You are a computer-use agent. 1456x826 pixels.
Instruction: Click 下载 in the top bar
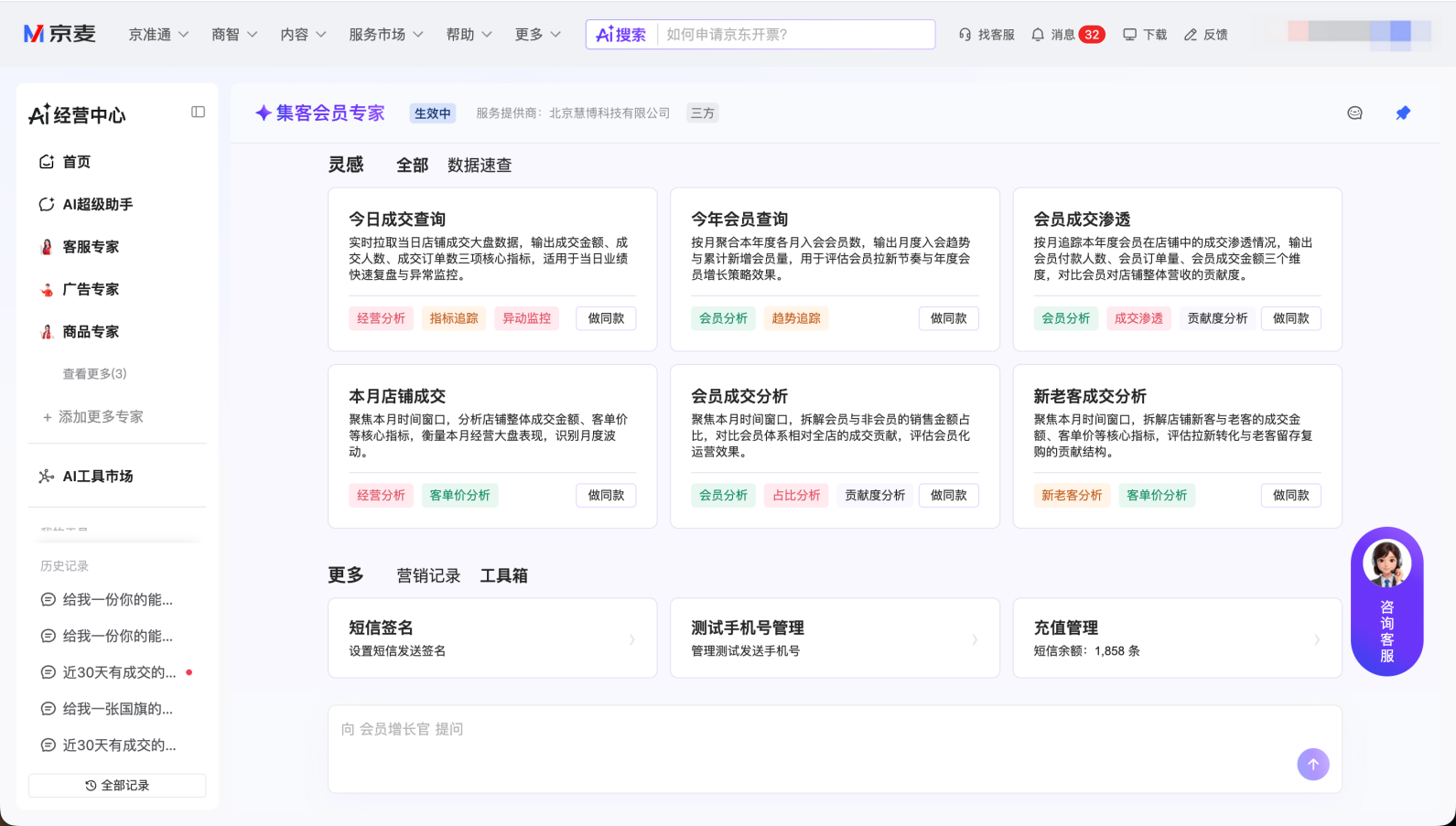coord(1145,35)
